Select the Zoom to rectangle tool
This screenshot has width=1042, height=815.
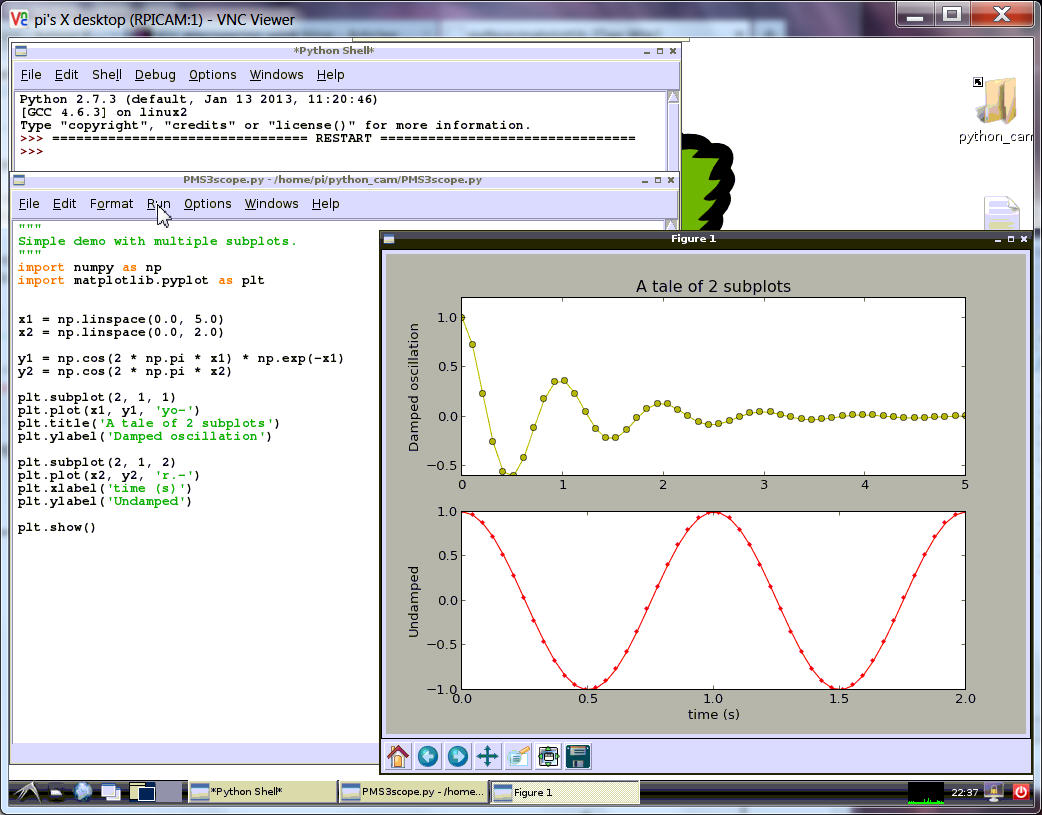(518, 756)
